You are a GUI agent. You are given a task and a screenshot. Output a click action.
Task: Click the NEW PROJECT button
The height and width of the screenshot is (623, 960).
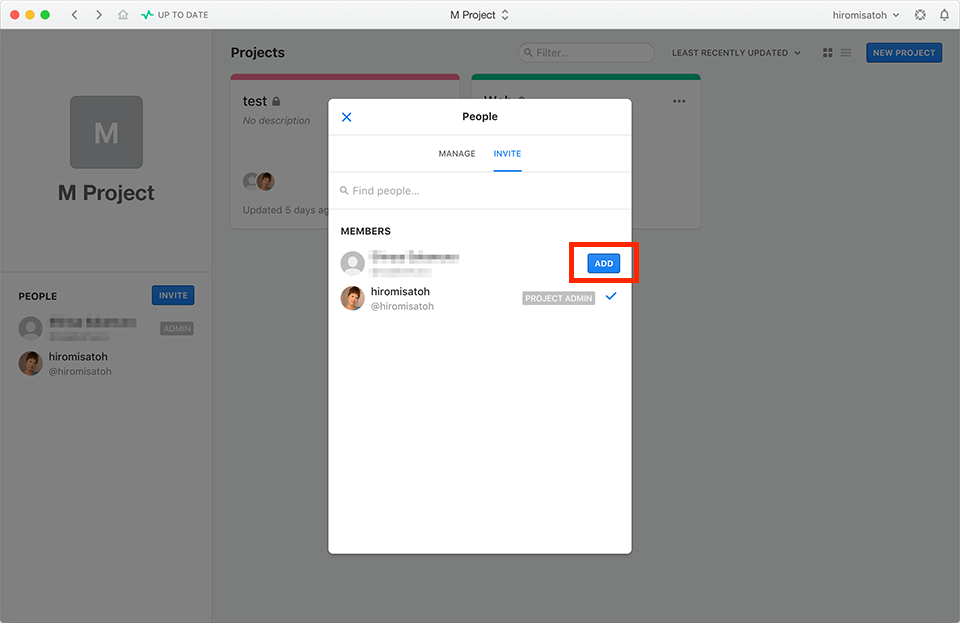coord(904,53)
